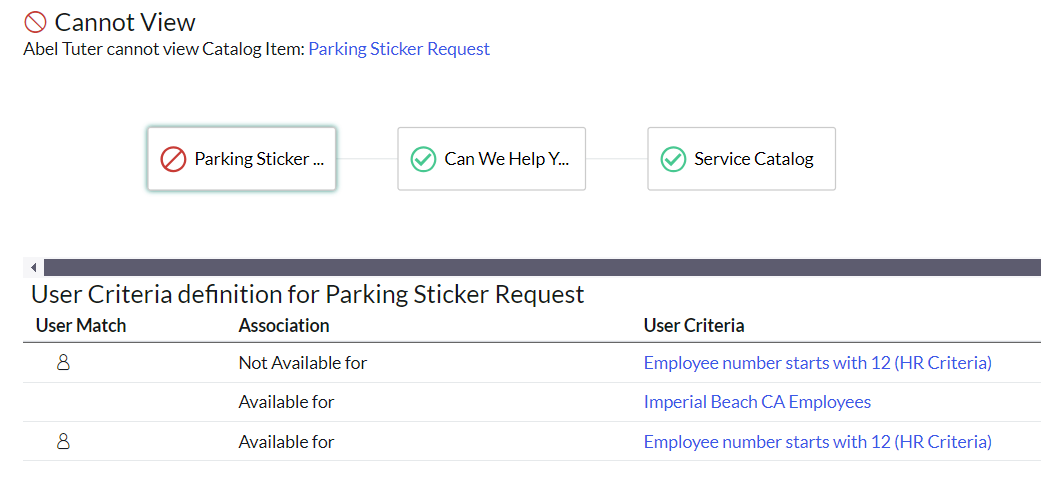The image size is (1041, 482).
Task: Click user match icon in Not Available for row
Action: [63, 363]
